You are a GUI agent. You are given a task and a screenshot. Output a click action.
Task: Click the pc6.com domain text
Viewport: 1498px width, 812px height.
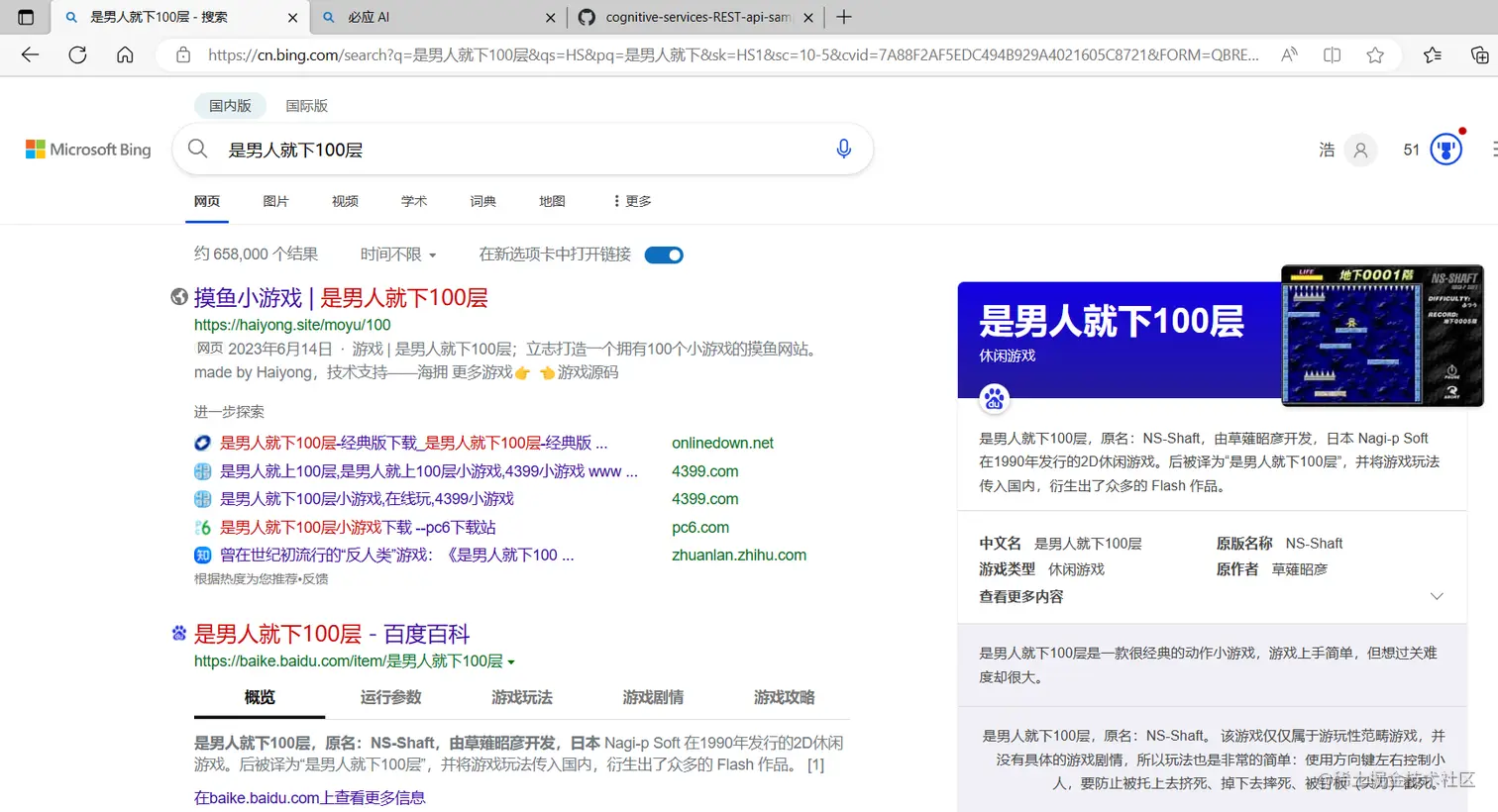(700, 528)
